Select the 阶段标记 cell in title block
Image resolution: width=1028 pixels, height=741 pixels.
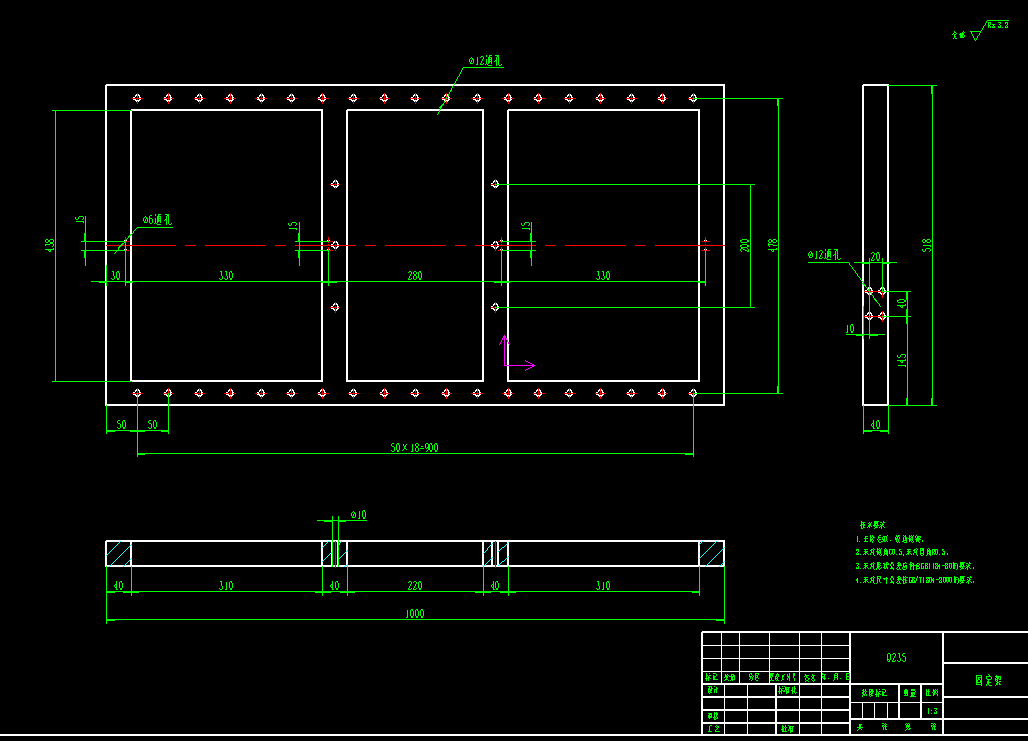click(x=874, y=692)
